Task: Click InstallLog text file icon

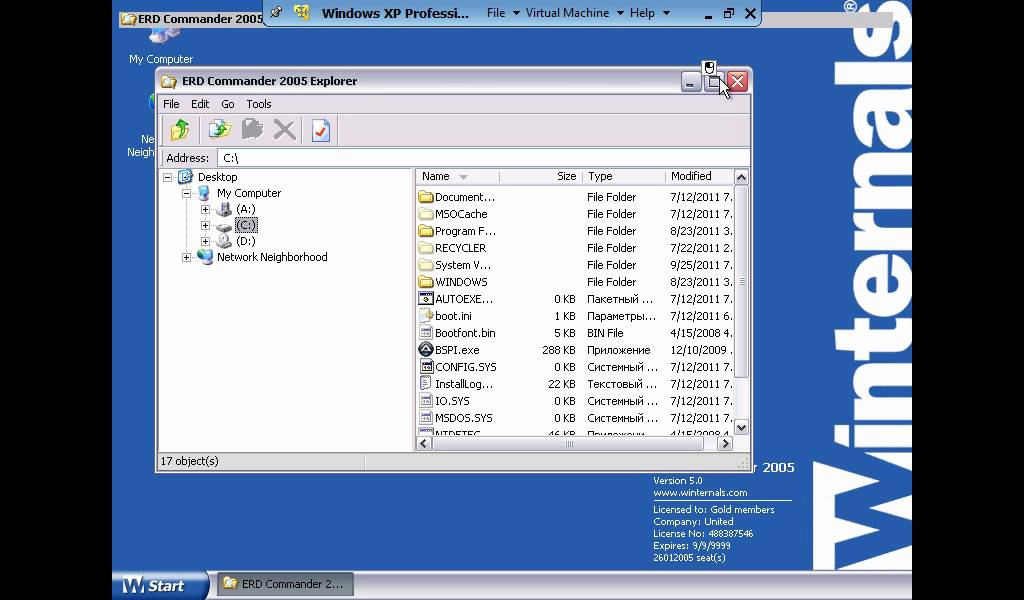Action: (426, 384)
